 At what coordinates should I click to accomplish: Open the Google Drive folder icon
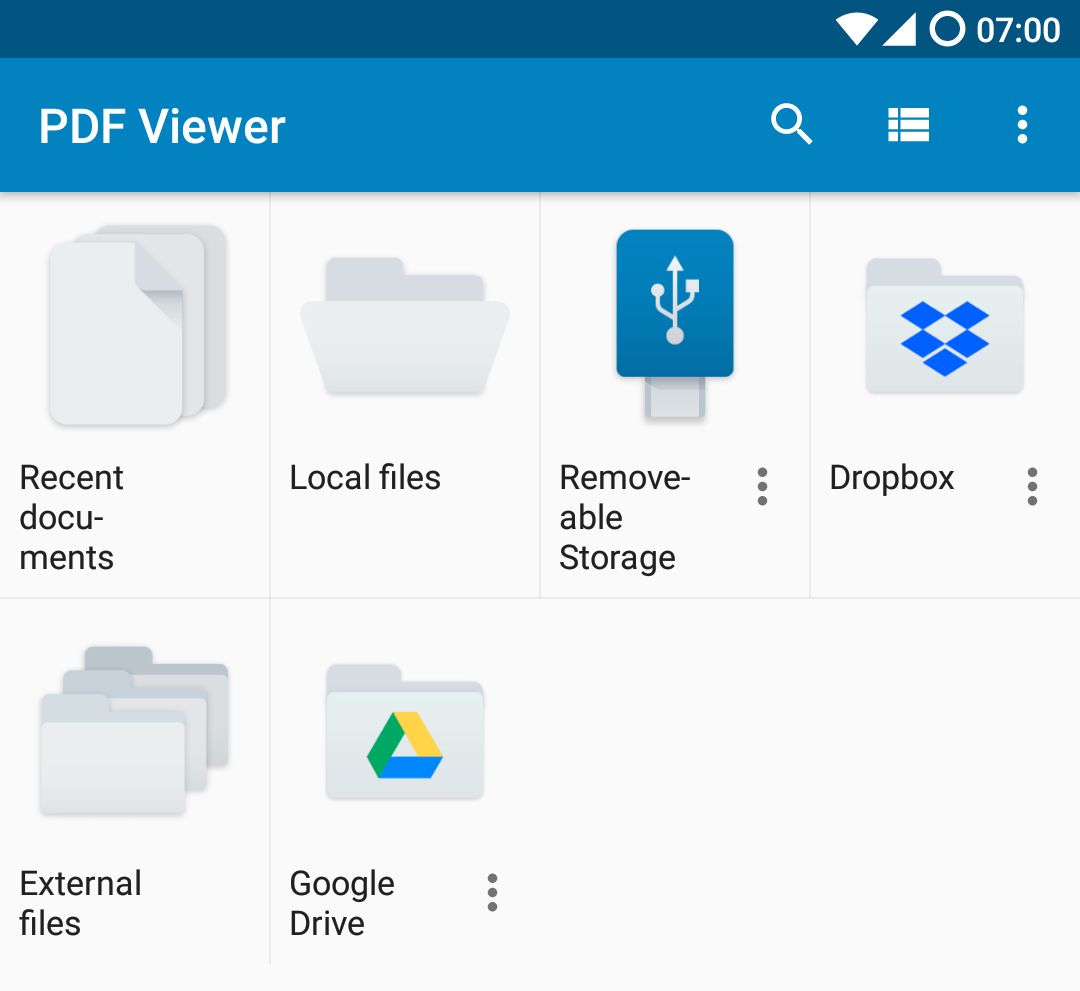[405, 733]
